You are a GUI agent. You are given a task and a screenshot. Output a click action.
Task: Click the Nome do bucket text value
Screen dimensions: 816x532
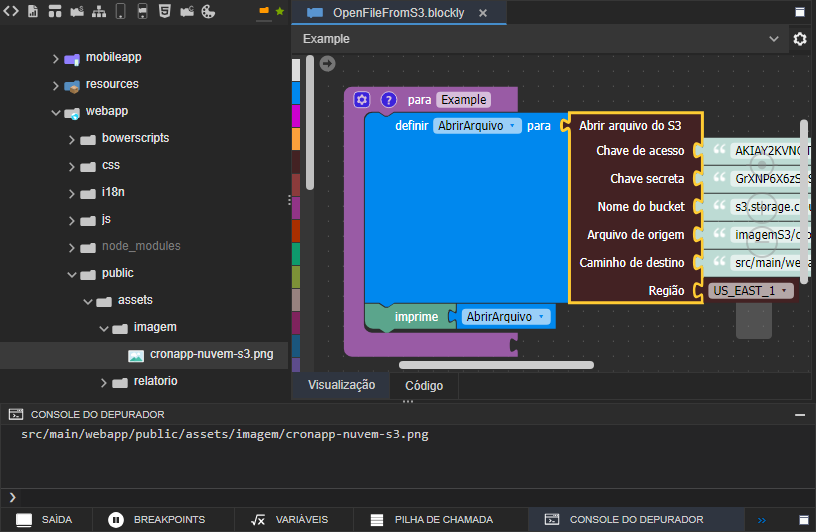[768, 207]
